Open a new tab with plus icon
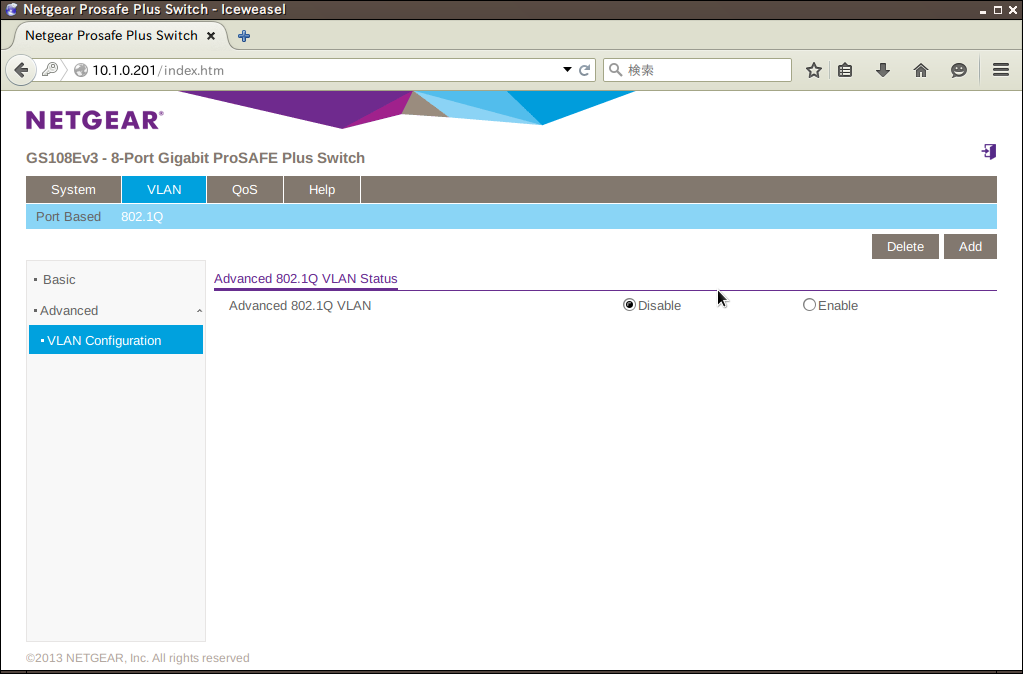The width and height of the screenshot is (1023, 674). pos(244,36)
